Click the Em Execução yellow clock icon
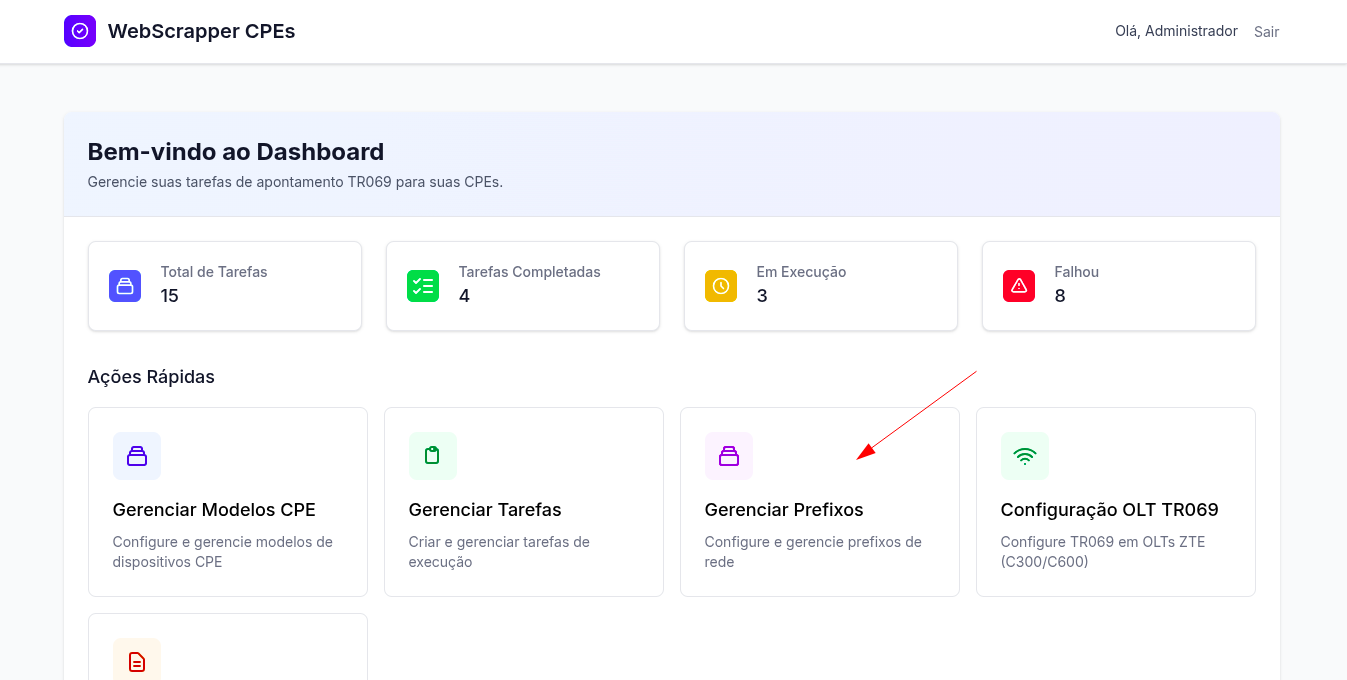The height and width of the screenshot is (680, 1347). tap(721, 286)
